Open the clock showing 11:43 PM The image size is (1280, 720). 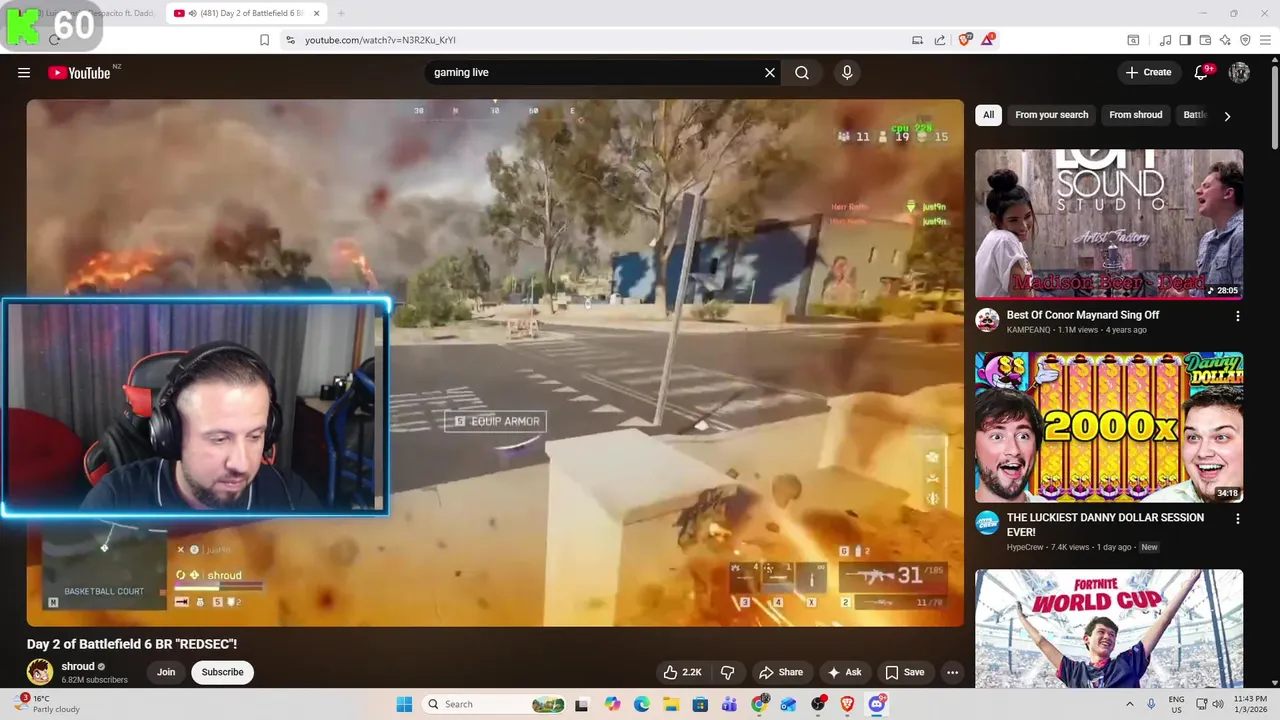point(1249,704)
